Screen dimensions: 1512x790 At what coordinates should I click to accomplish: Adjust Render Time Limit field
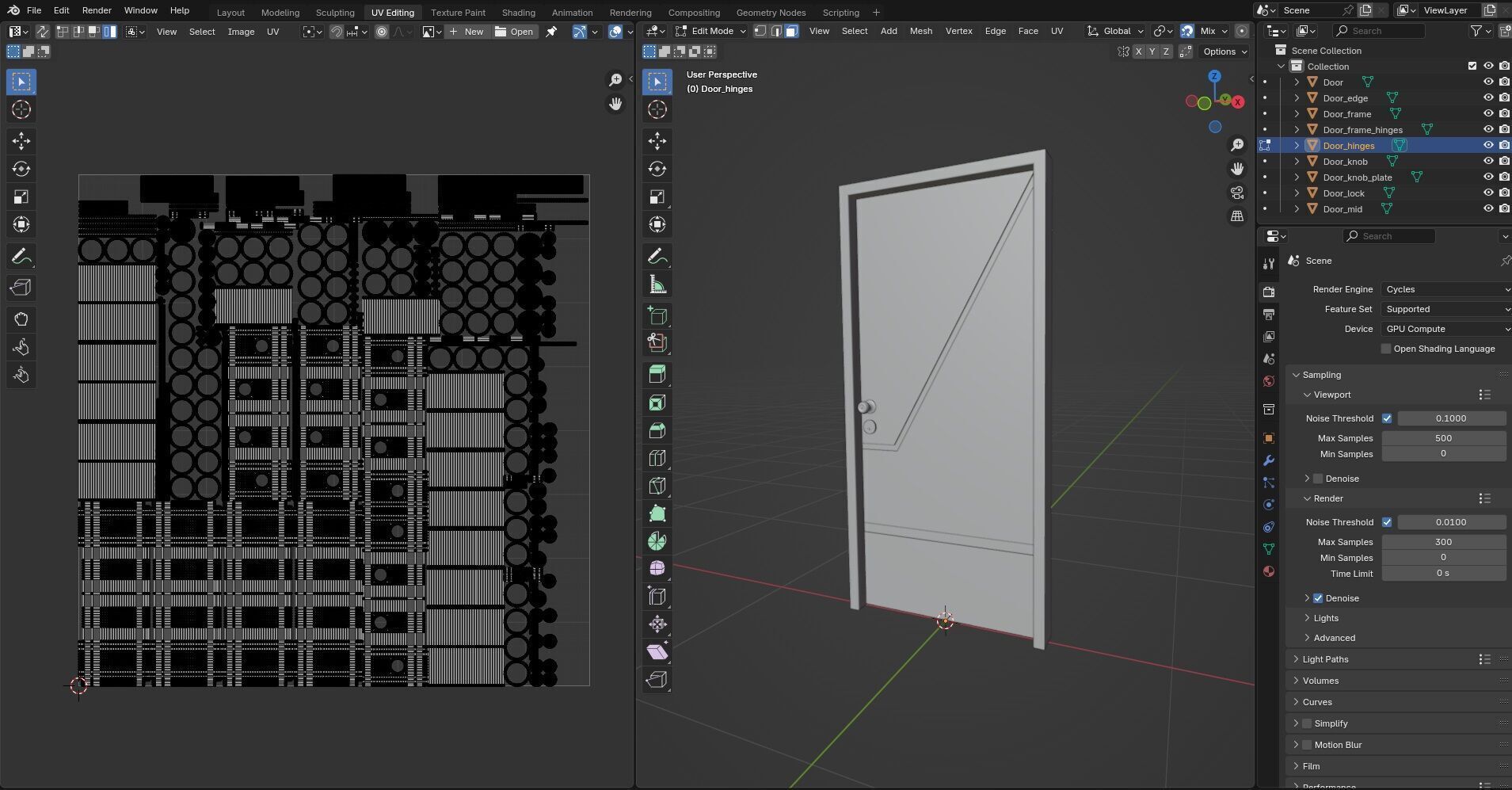click(1443, 574)
